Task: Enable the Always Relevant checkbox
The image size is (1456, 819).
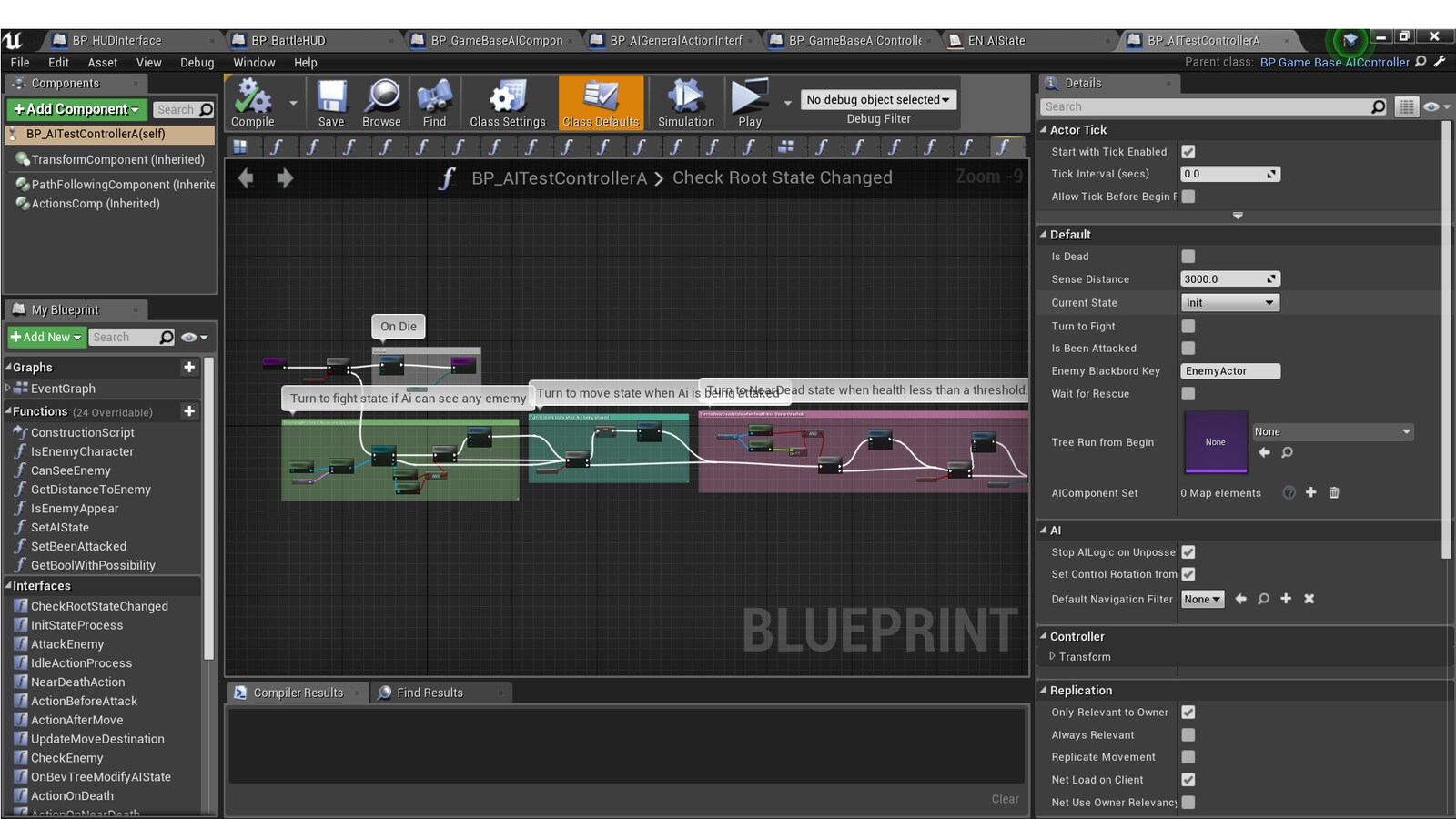Action: click(1188, 734)
